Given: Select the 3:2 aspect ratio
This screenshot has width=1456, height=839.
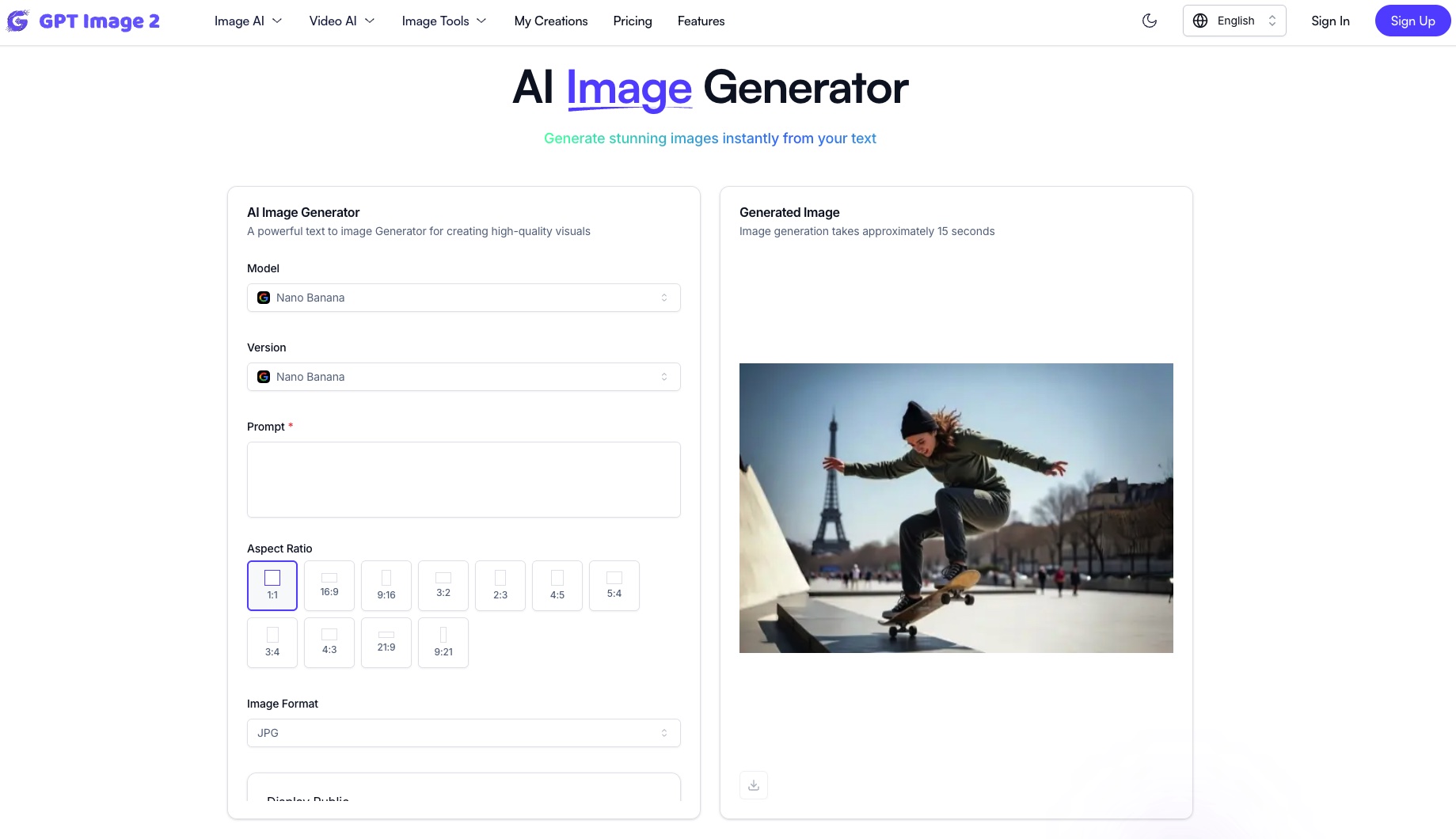Looking at the screenshot, I should [x=443, y=586].
